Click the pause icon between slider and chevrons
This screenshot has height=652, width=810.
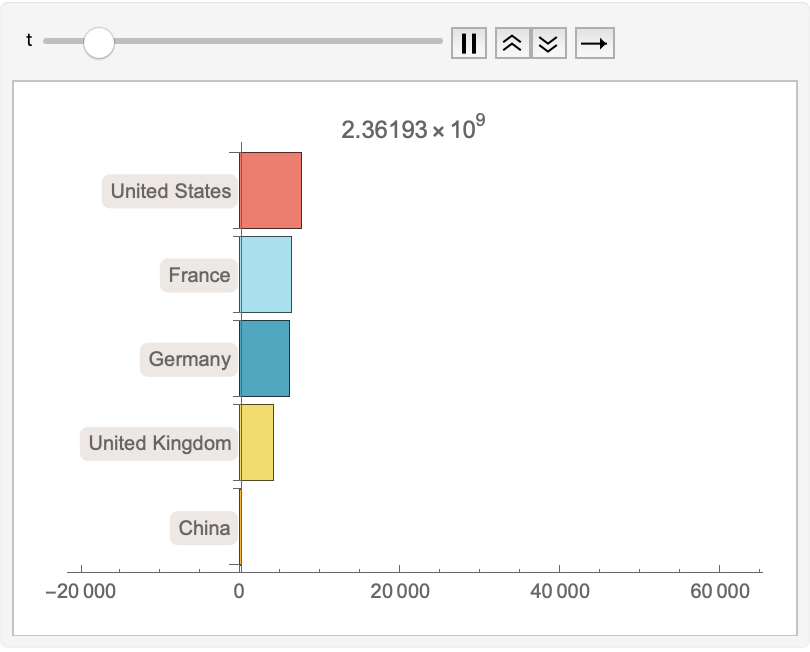coord(469,42)
